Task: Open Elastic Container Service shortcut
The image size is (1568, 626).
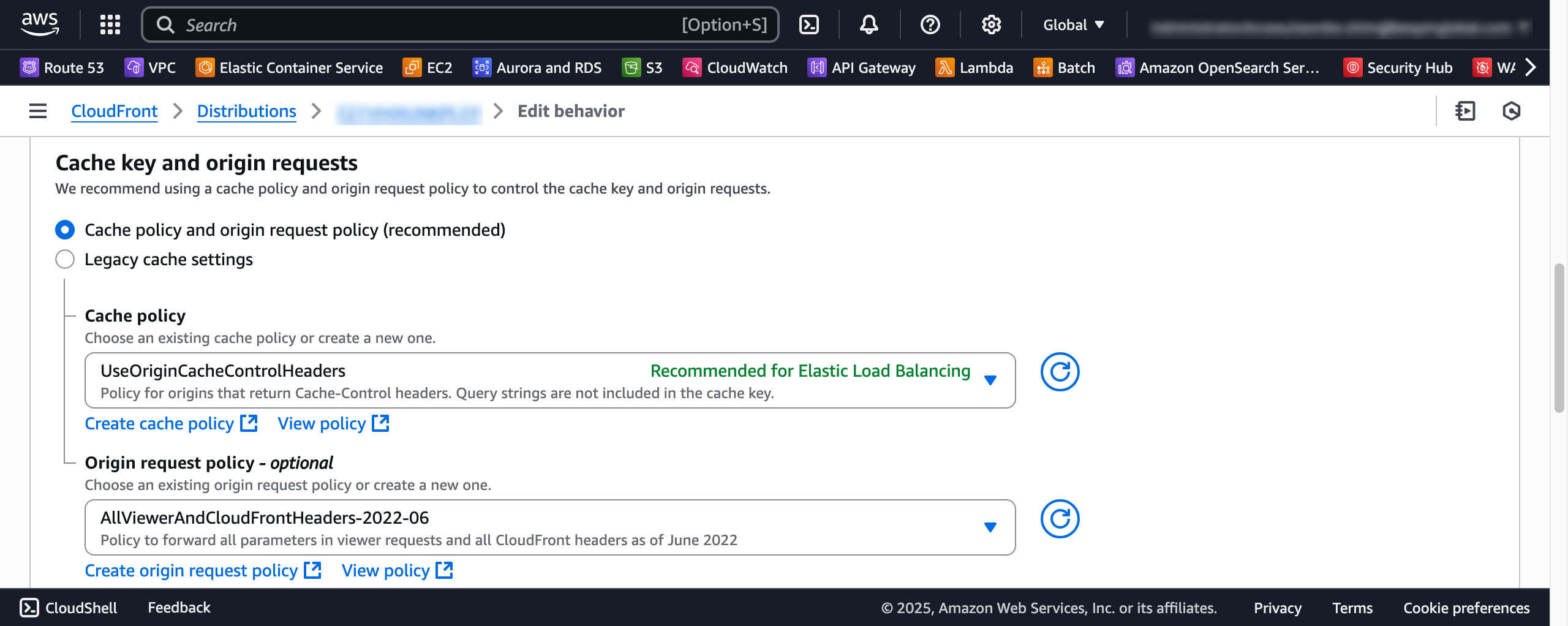Action: point(289,67)
